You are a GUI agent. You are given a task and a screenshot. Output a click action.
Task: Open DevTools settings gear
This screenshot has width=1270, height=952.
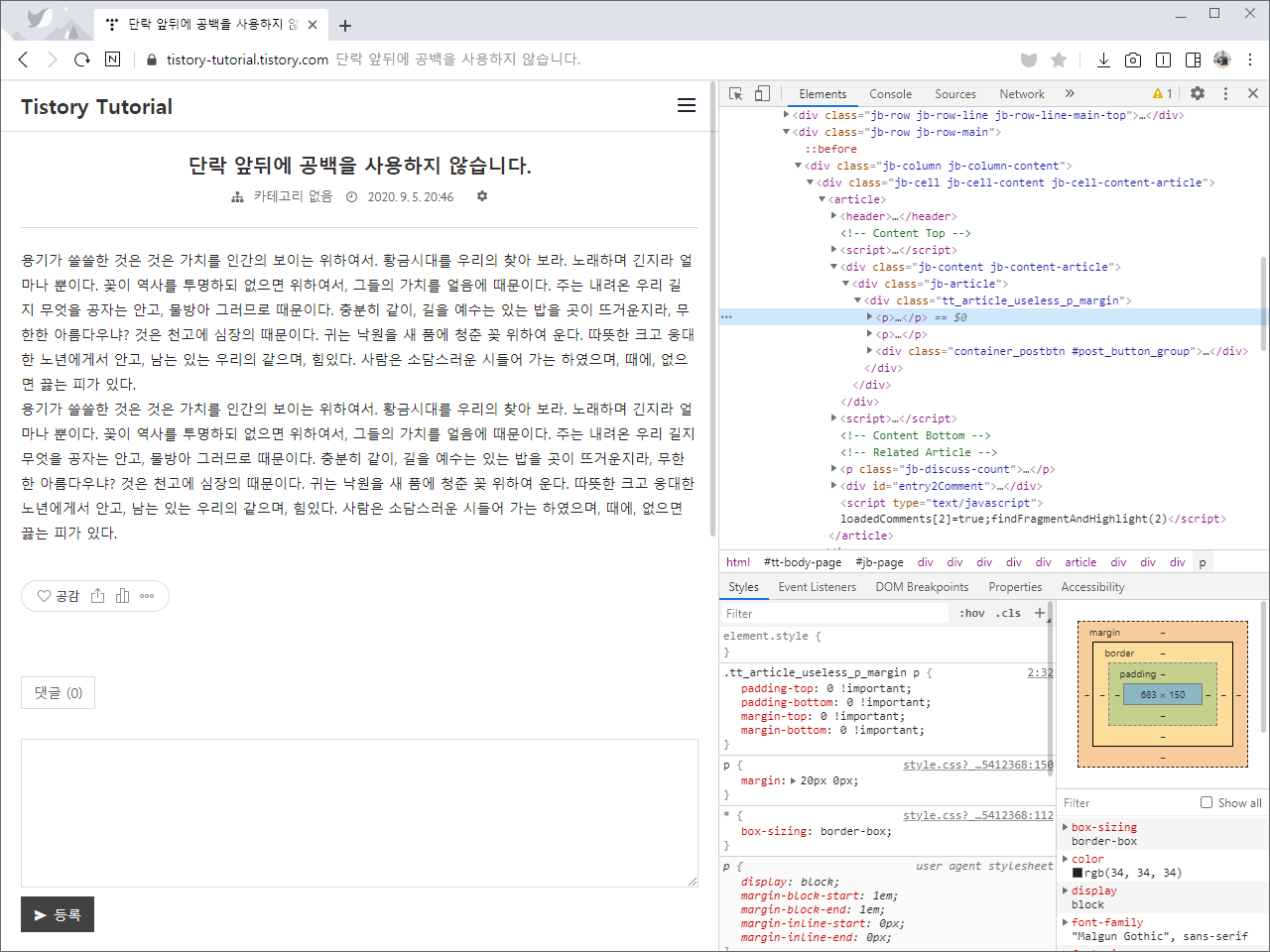pyautogui.click(x=1198, y=93)
